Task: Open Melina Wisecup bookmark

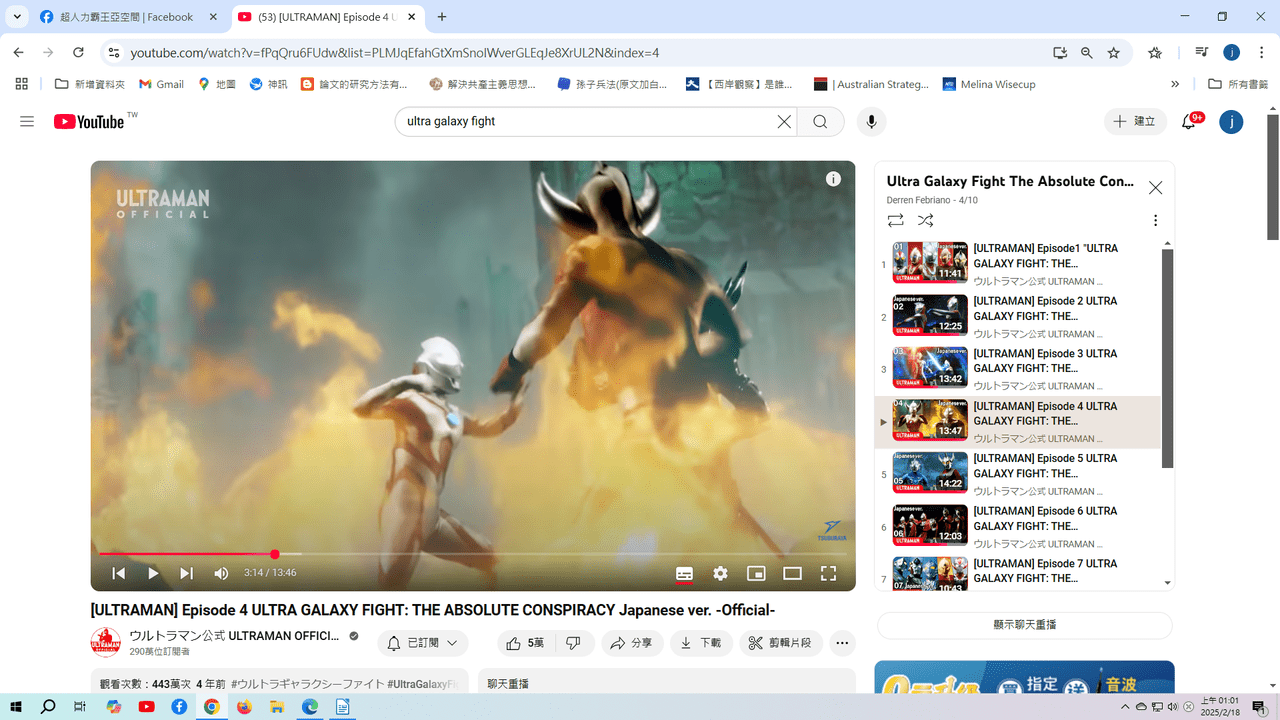Action: click(989, 84)
